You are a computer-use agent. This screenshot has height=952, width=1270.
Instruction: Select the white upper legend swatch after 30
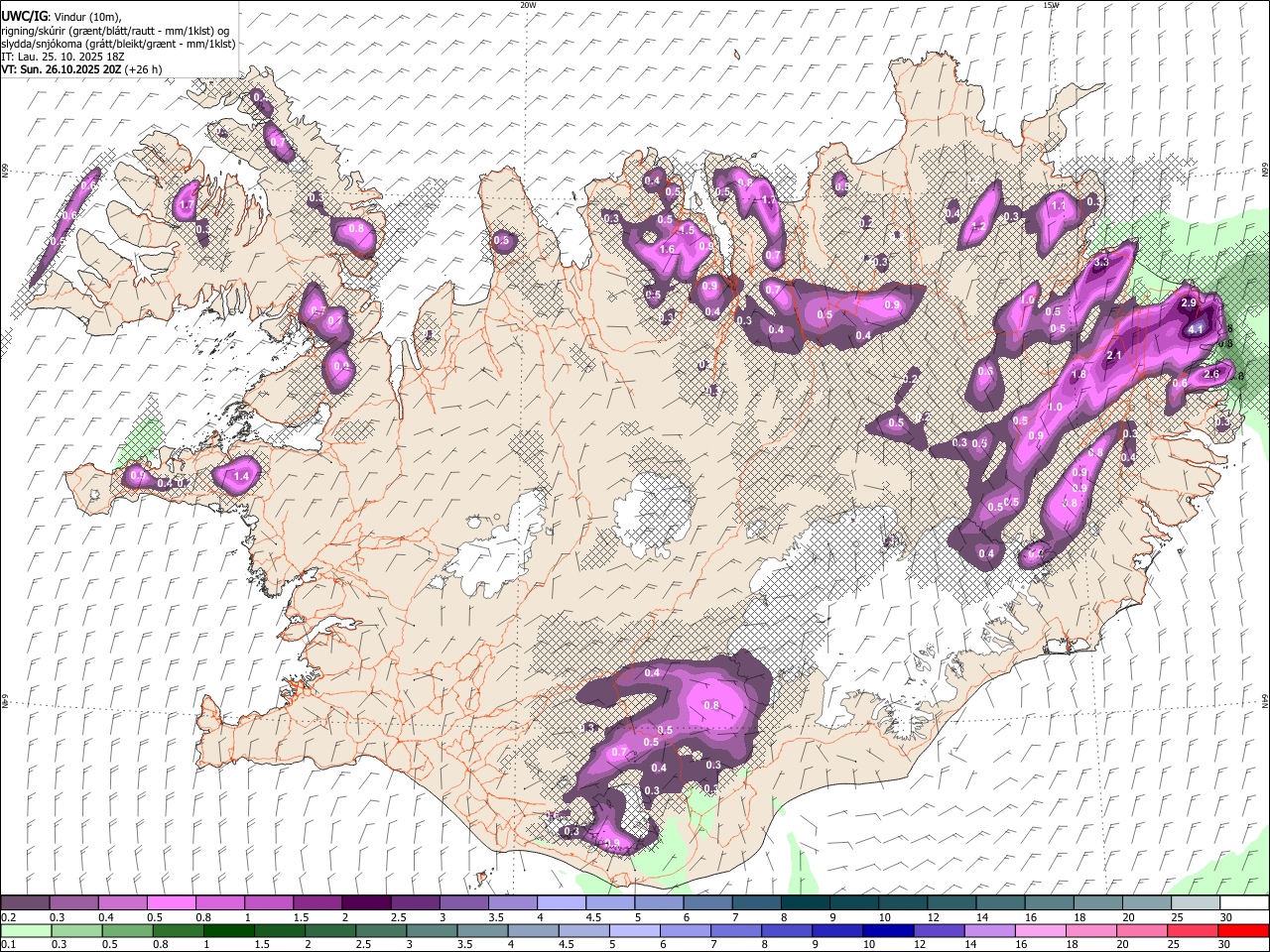[1244, 903]
